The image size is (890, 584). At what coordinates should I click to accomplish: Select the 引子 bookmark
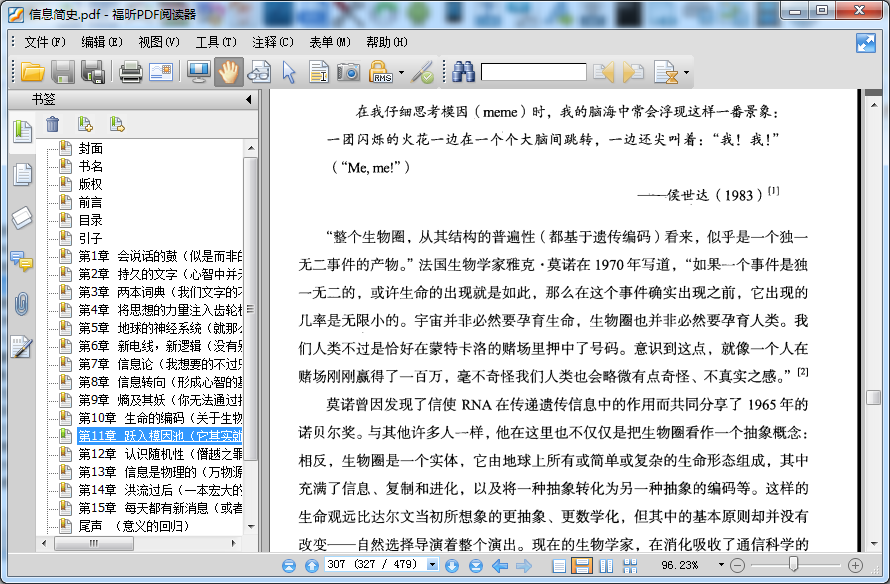tap(91, 238)
